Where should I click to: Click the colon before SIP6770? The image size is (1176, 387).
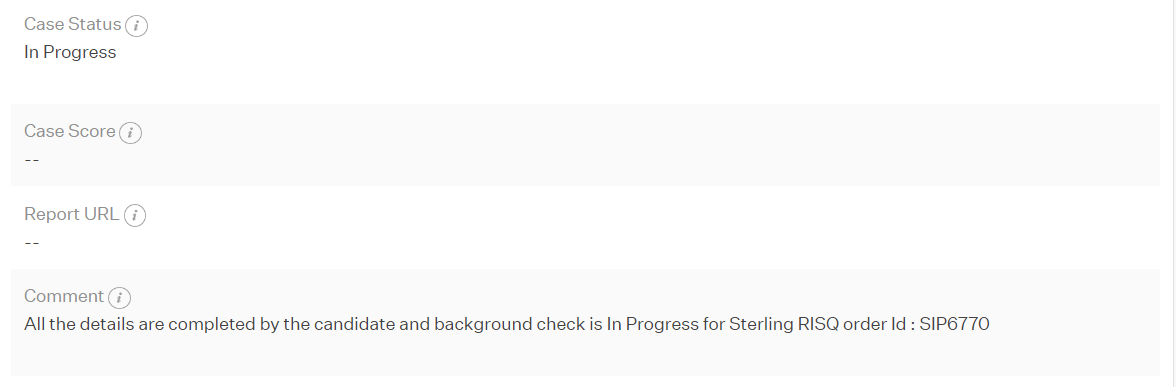(x=912, y=326)
